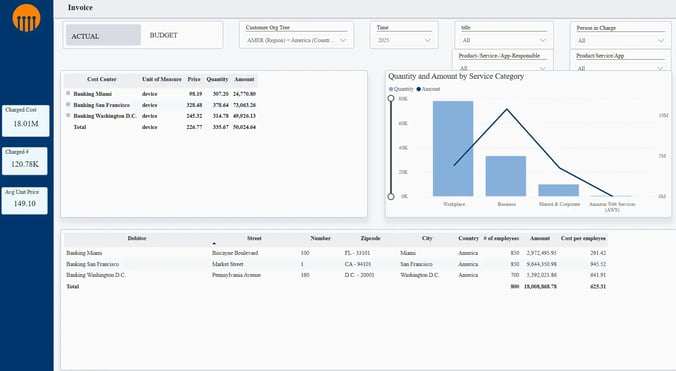Toggle Amount legend item in chart

[429, 89]
